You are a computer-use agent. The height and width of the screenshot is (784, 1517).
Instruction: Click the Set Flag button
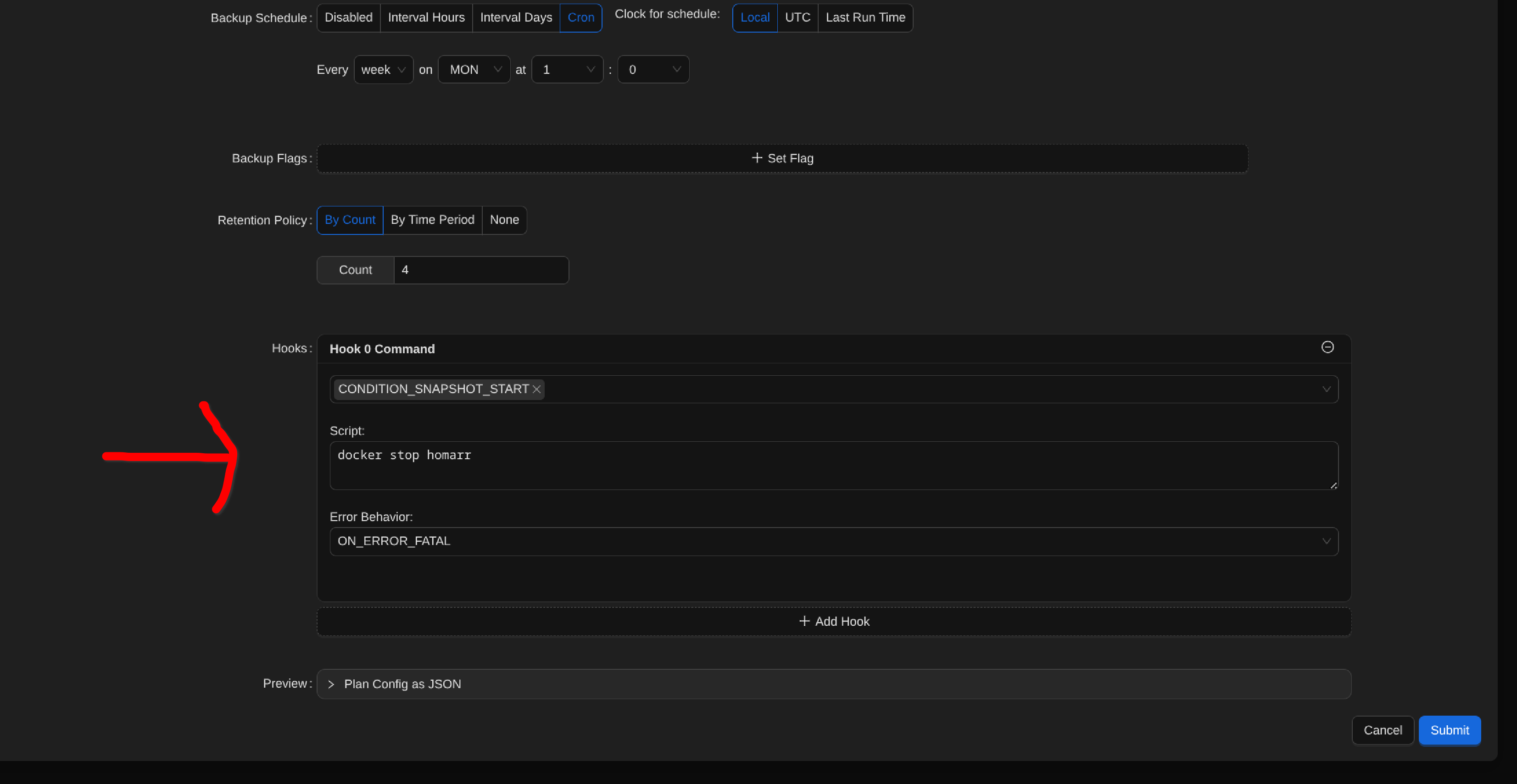coord(782,158)
